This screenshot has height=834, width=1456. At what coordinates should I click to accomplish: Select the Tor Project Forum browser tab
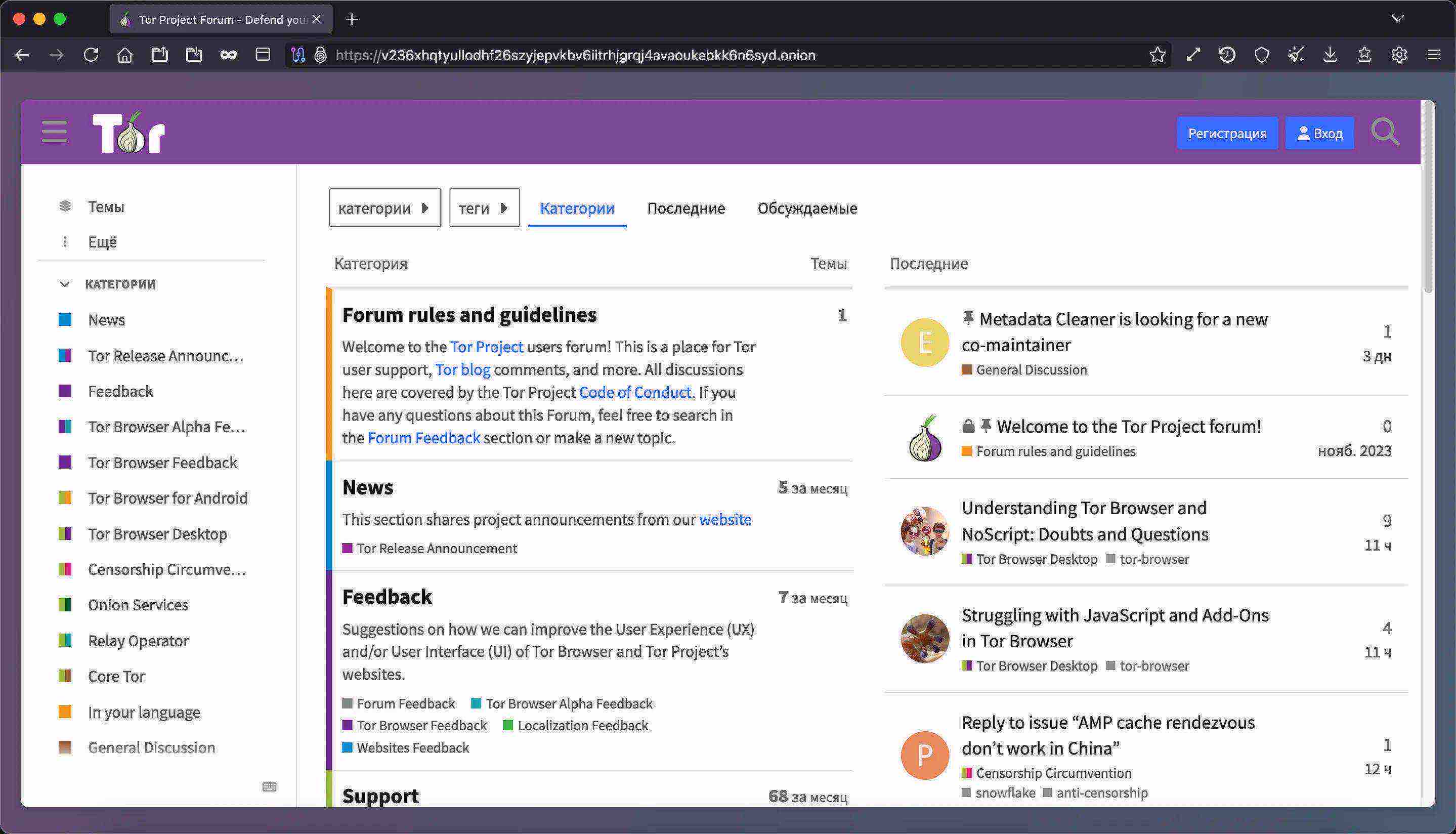(x=221, y=19)
